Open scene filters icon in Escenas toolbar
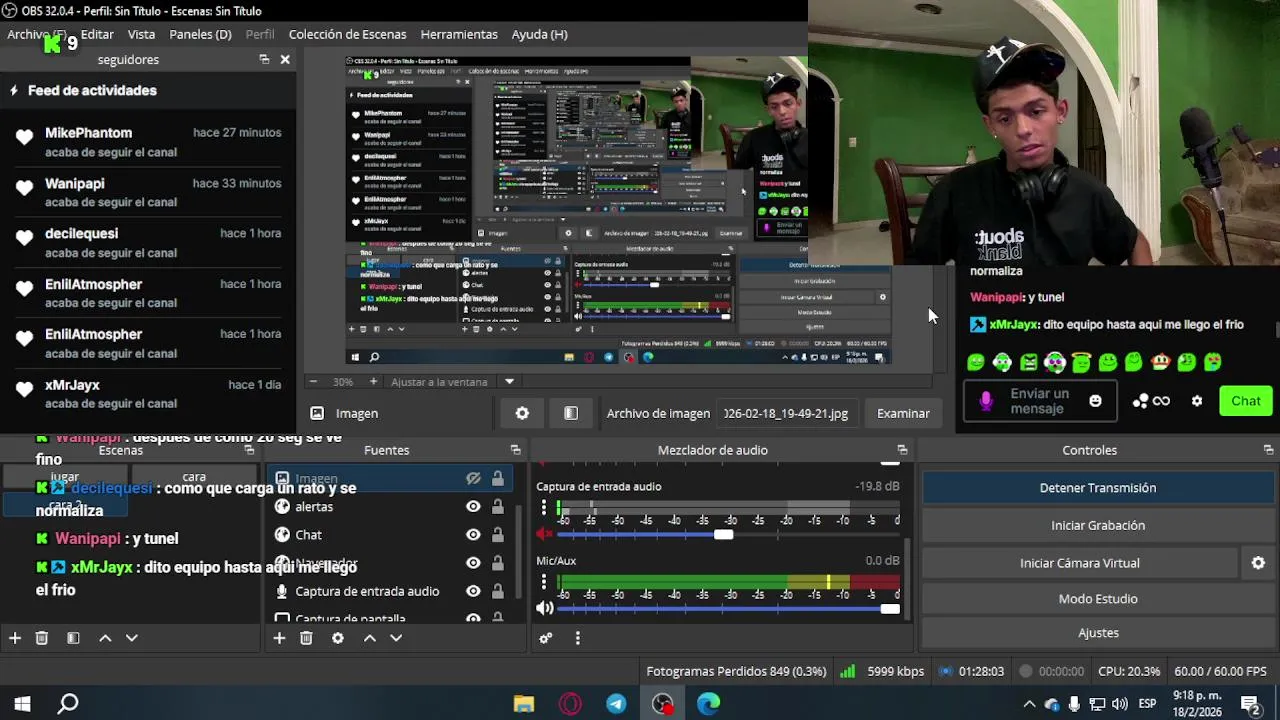This screenshot has height=720, width=1280. (73, 638)
